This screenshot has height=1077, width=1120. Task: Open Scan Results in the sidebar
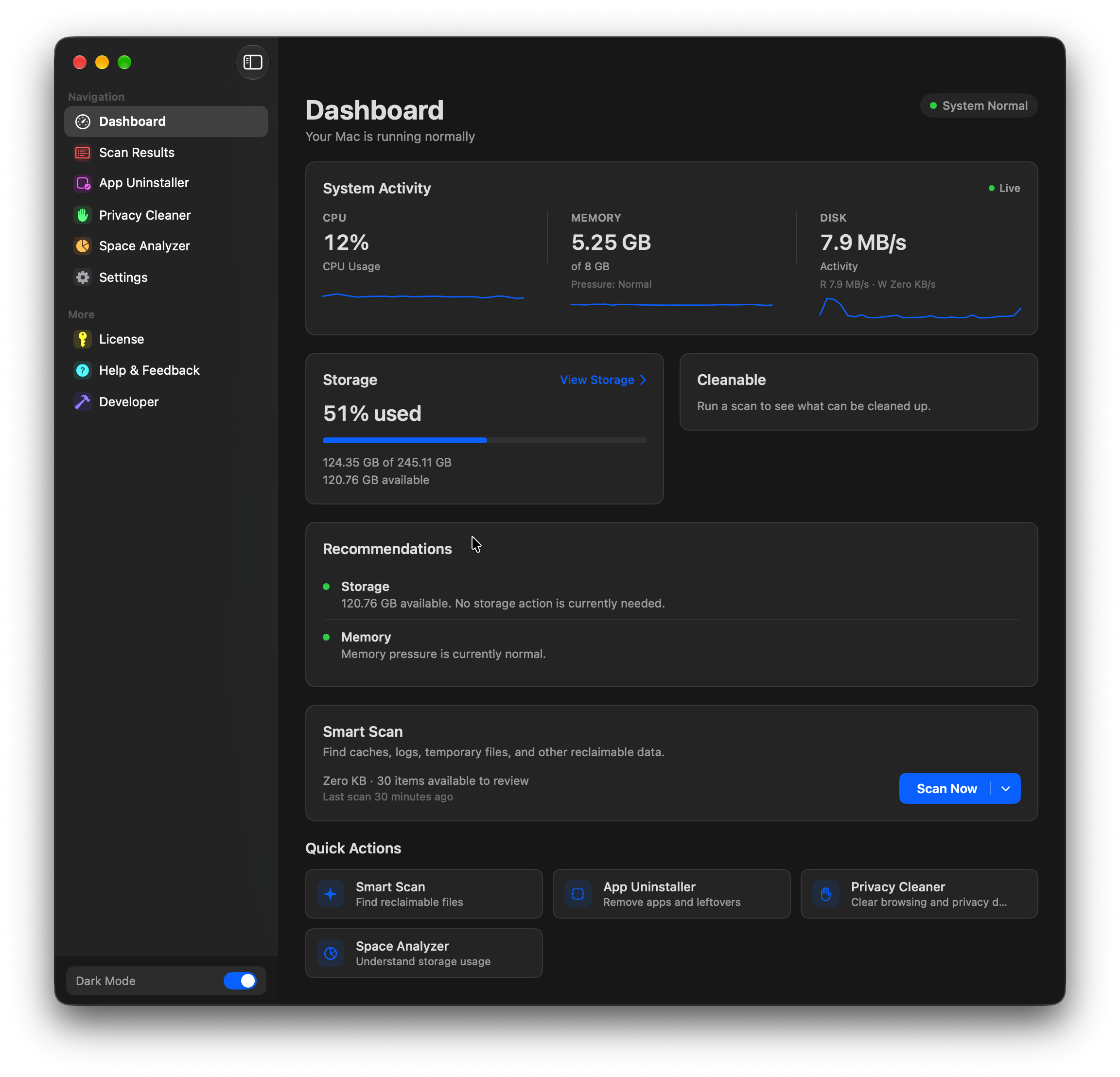[166, 153]
